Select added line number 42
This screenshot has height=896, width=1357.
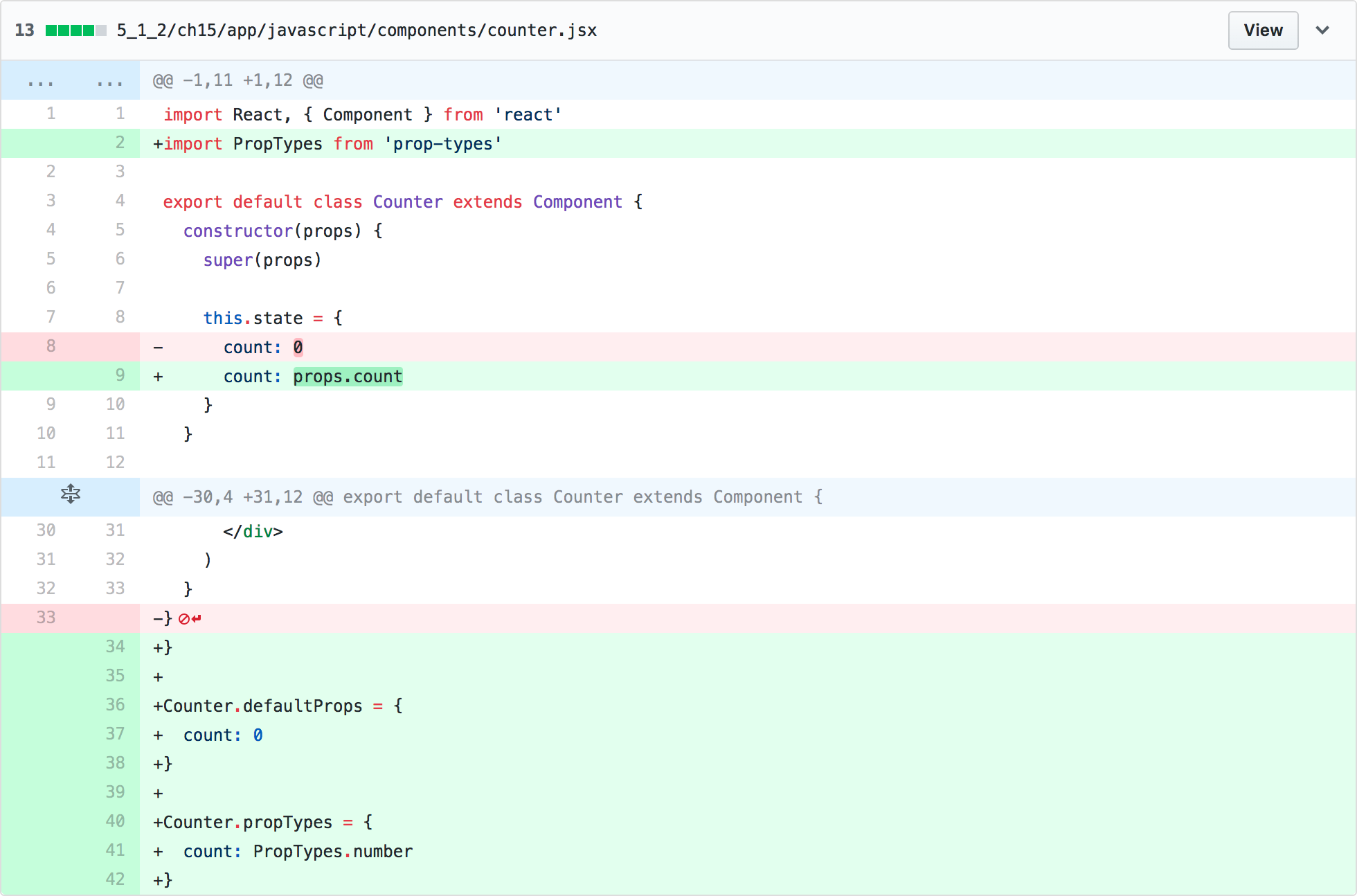coord(115,879)
